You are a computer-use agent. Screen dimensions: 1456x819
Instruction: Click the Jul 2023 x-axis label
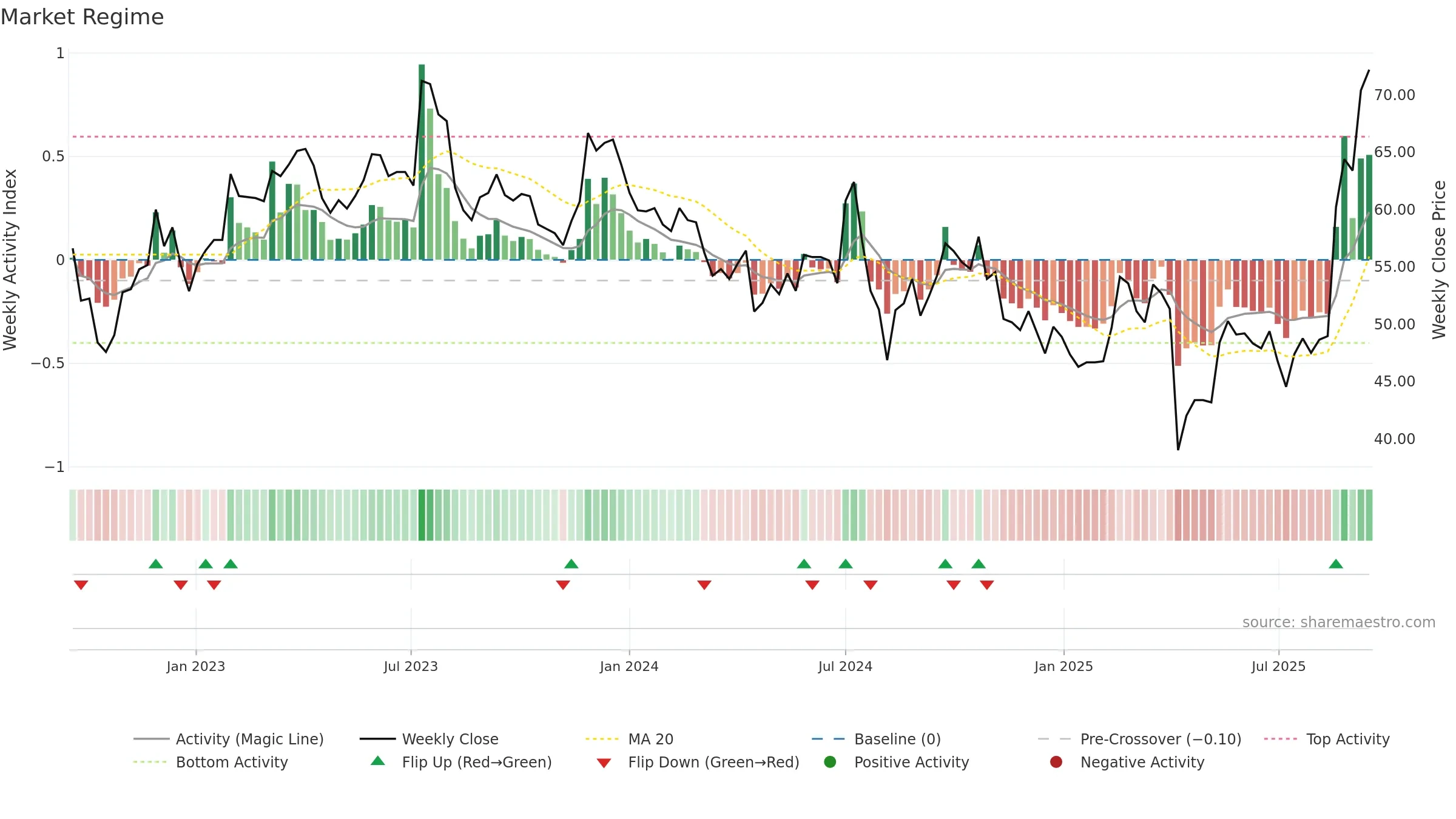(x=411, y=666)
